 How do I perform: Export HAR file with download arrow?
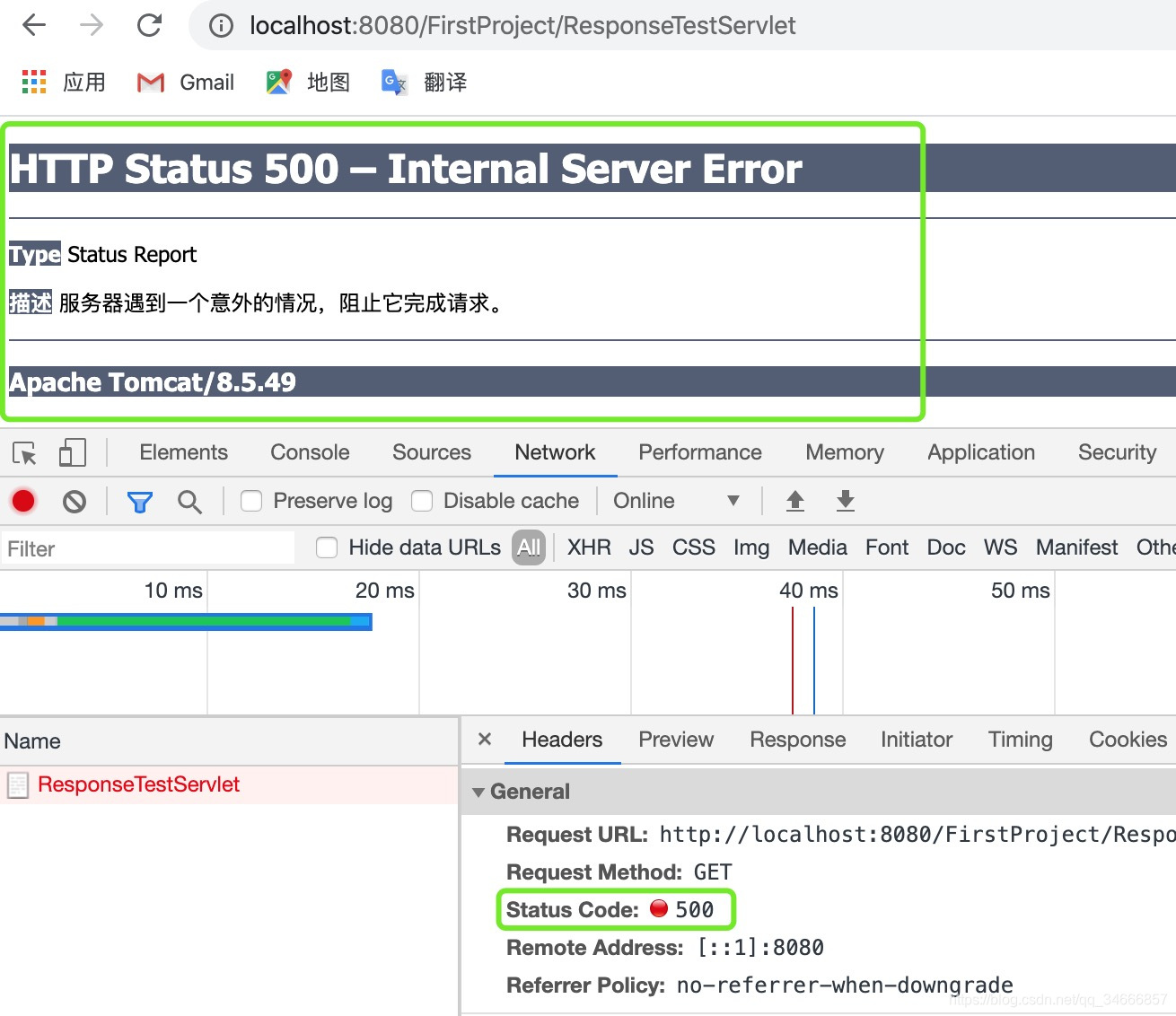846,501
